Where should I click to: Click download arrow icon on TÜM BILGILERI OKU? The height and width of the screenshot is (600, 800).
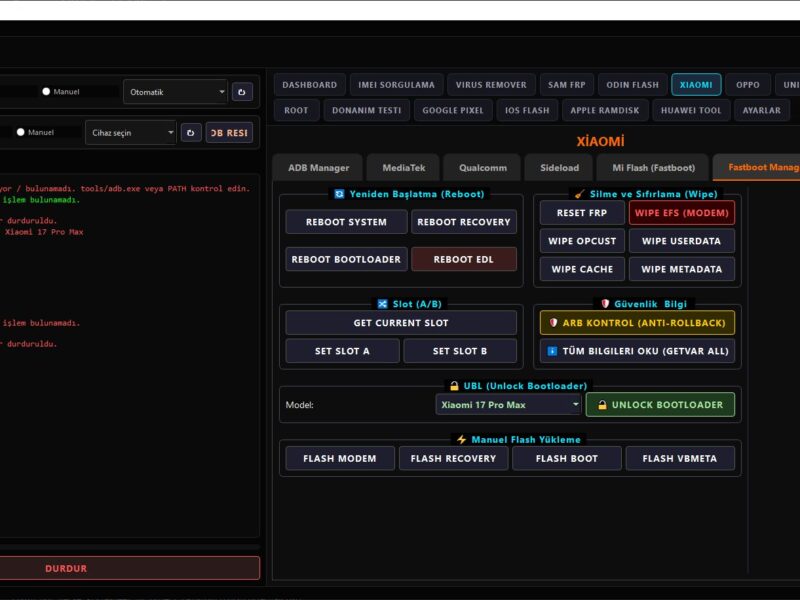coord(551,351)
